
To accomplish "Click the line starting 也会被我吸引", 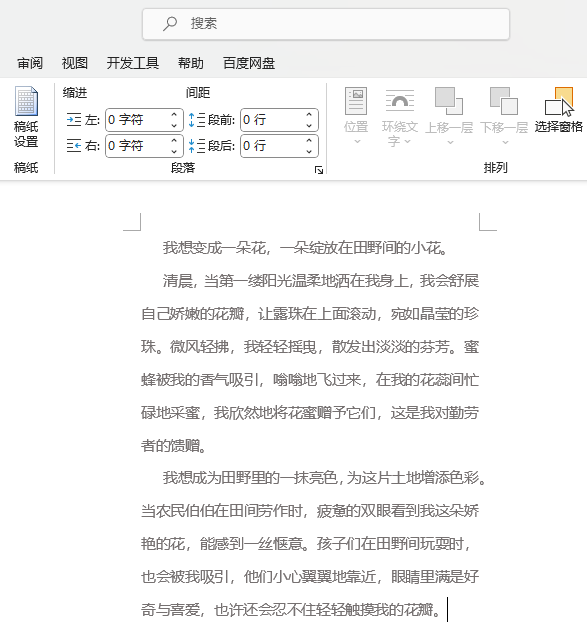I will [x=310, y=577].
